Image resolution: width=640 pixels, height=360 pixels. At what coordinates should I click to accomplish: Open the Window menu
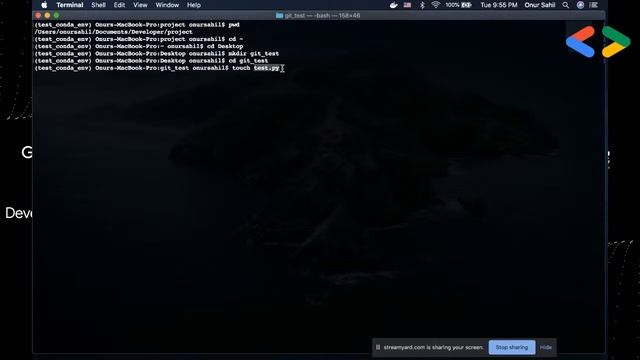tap(167, 5)
